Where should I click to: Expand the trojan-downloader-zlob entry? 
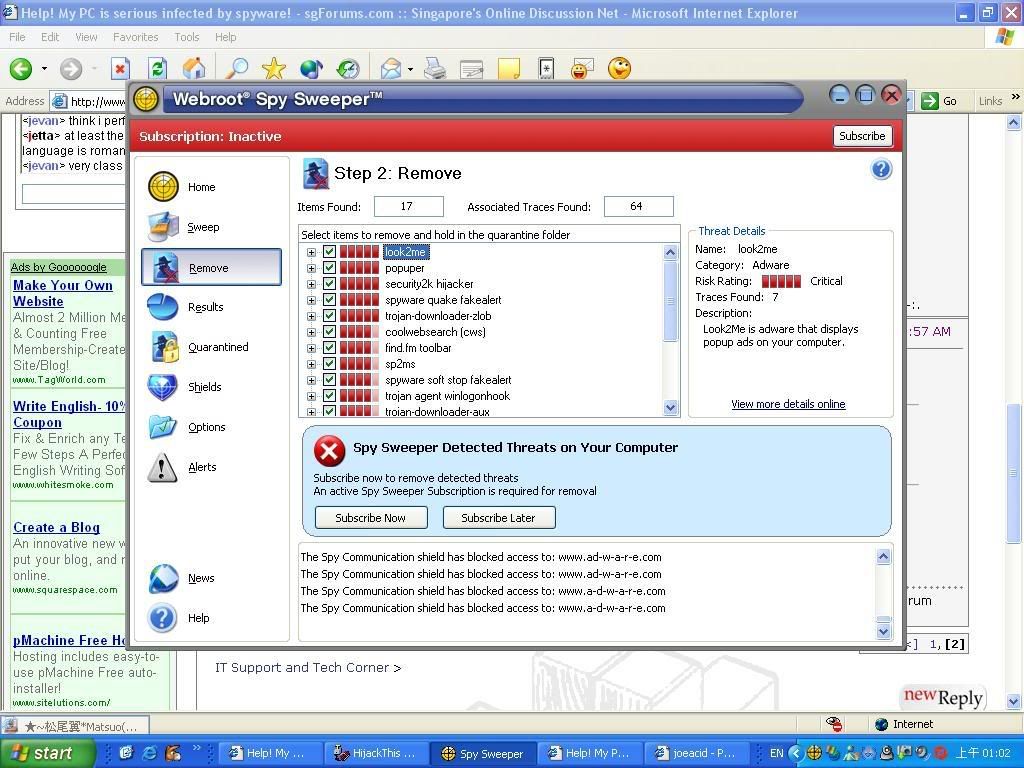tap(311, 316)
